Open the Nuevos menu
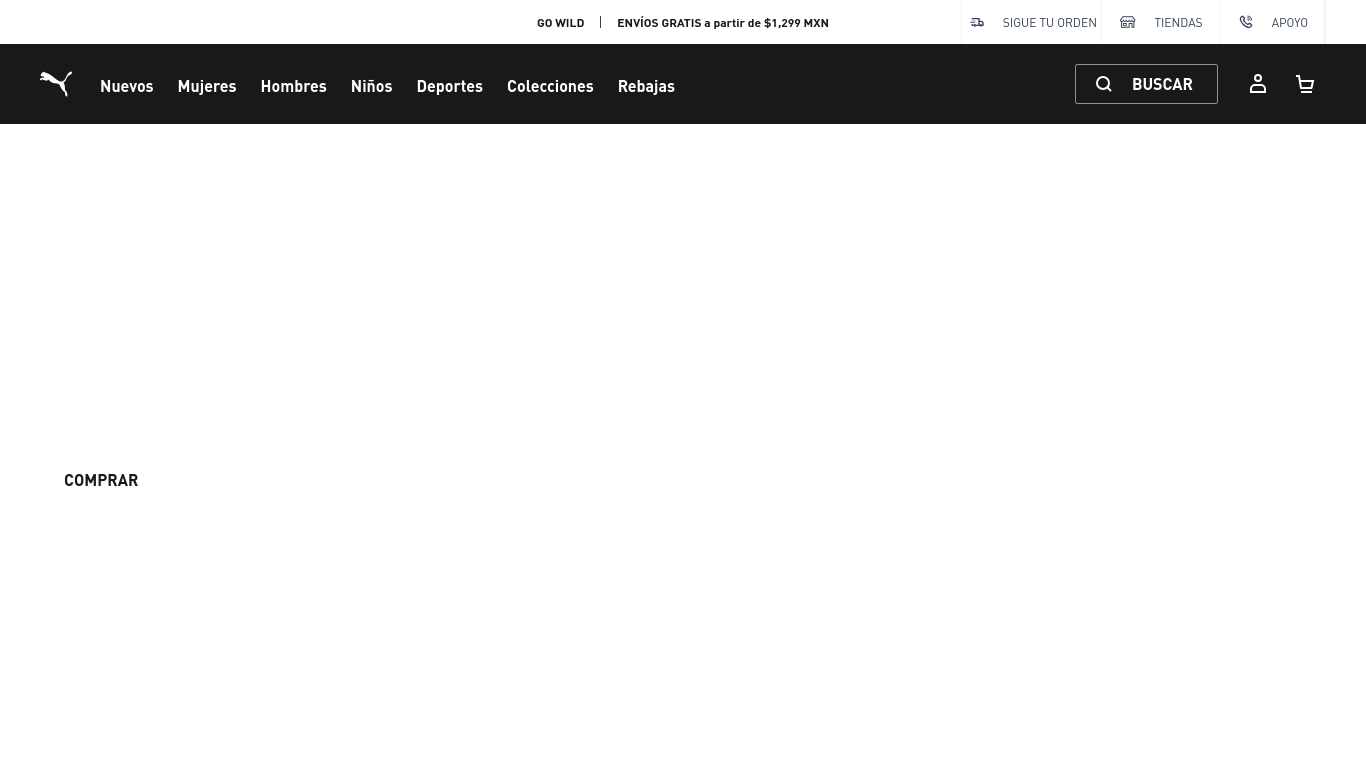1366x768 pixels. click(127, 86)
